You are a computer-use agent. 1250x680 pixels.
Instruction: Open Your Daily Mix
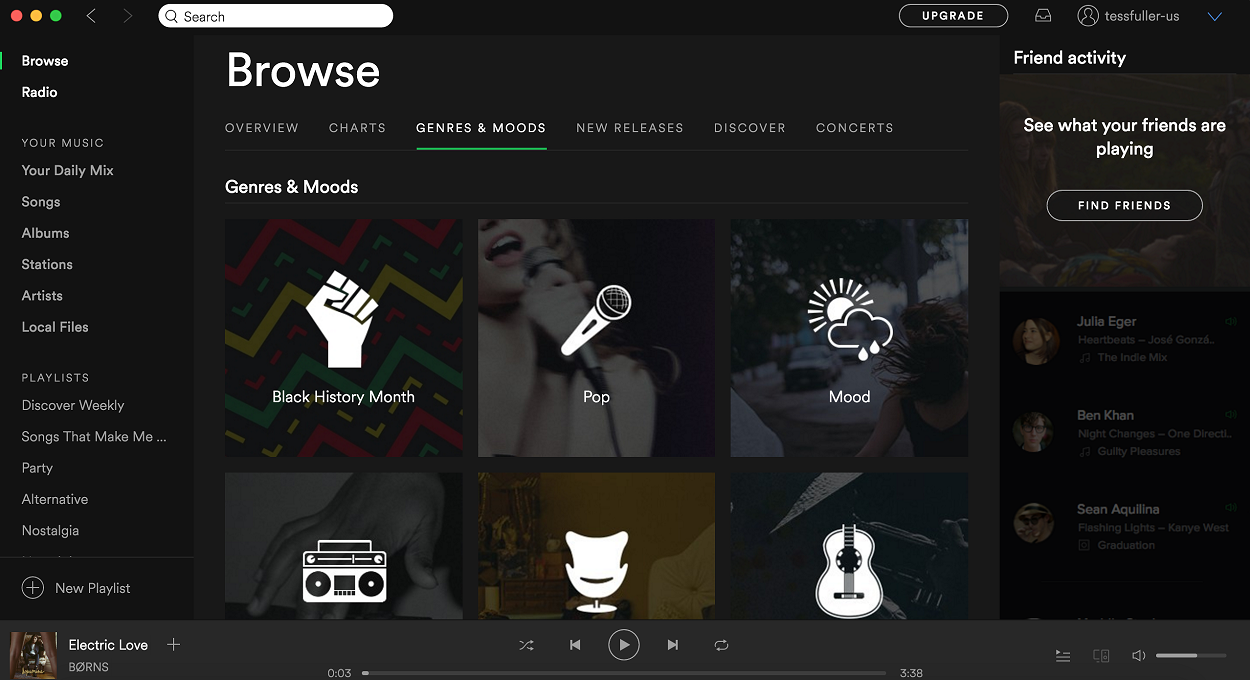(68, 171)
